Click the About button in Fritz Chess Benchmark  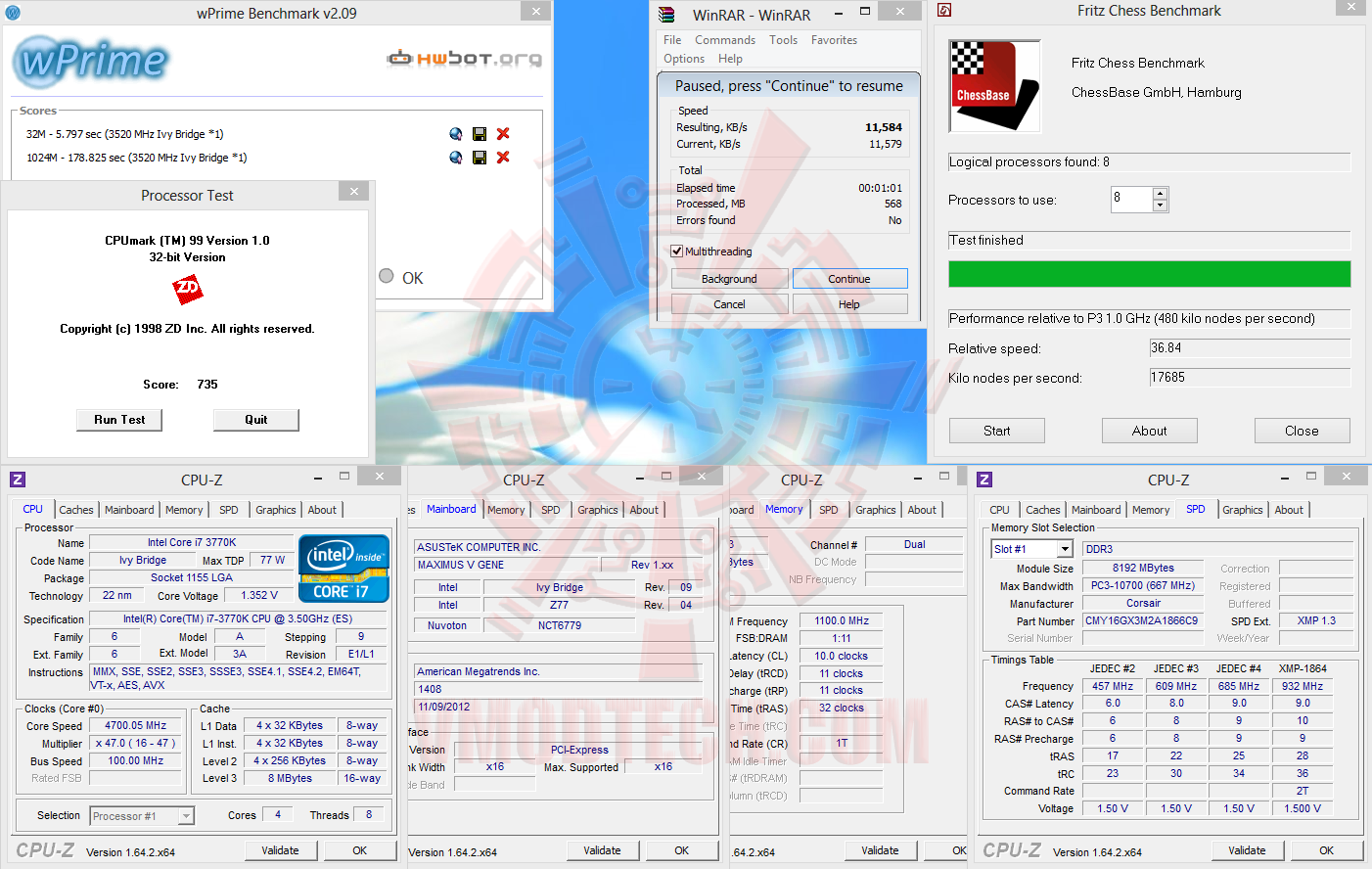click(1150, 431)
